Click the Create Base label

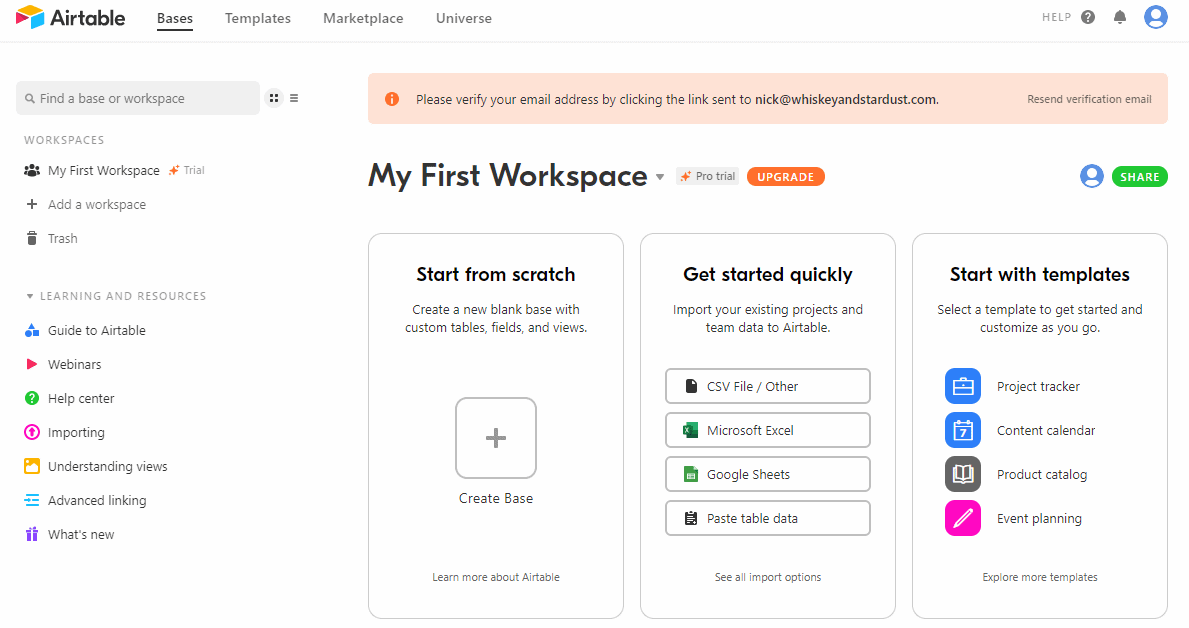pyautogui.click(x=496, y=498)
